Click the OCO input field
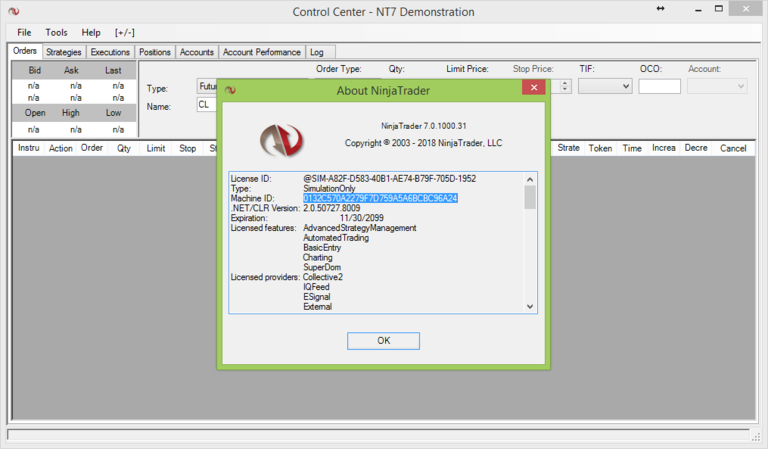This screenshot has width=768, height=449. [x=659, y=87]
